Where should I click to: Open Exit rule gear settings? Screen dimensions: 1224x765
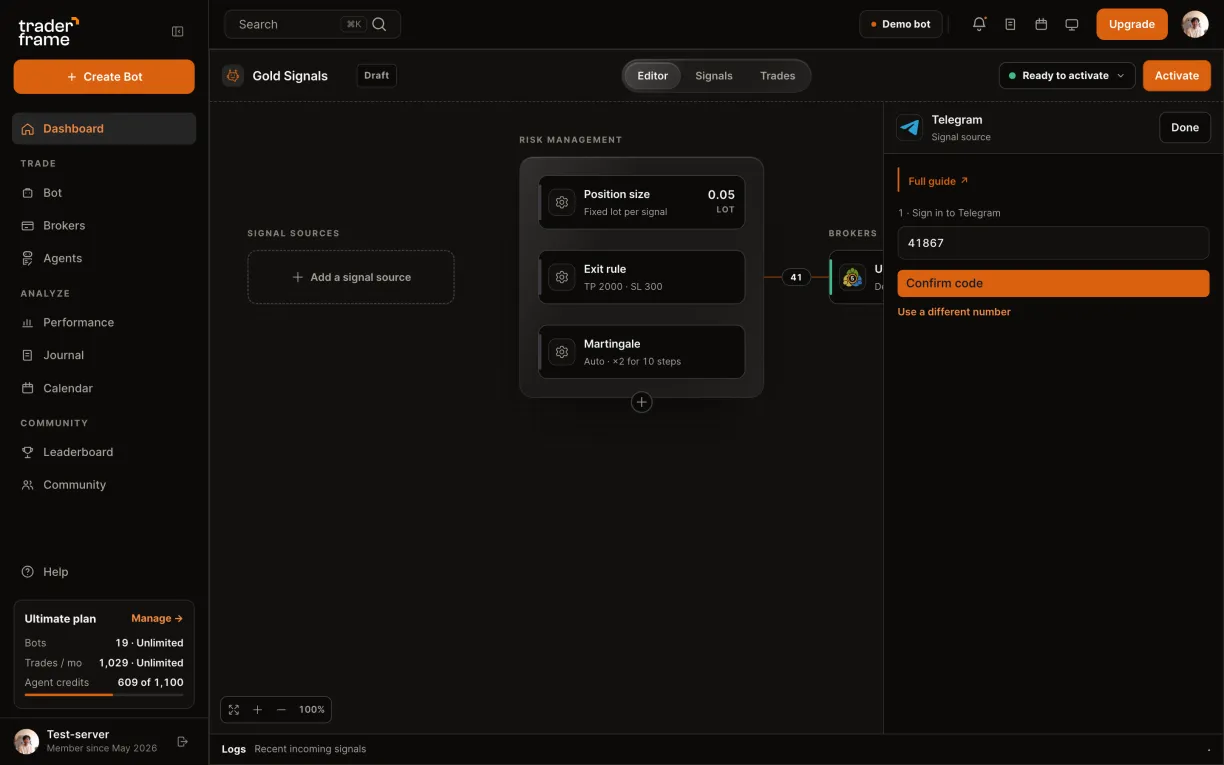pos(562,277)
